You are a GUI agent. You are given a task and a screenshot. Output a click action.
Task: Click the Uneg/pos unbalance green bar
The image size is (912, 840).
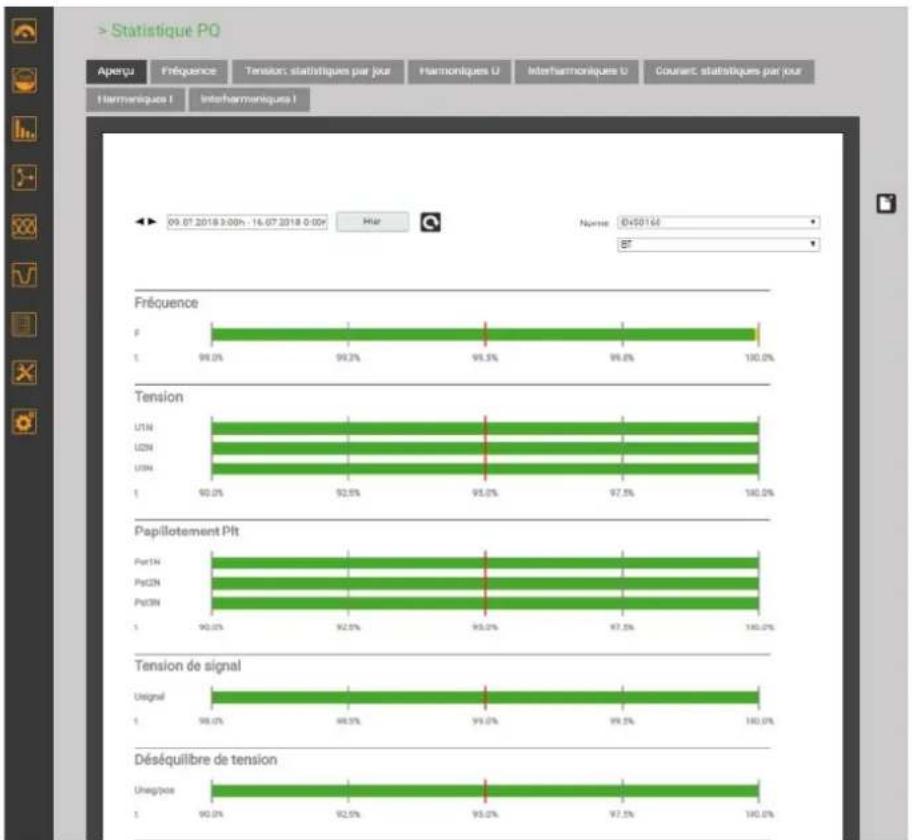485,791
